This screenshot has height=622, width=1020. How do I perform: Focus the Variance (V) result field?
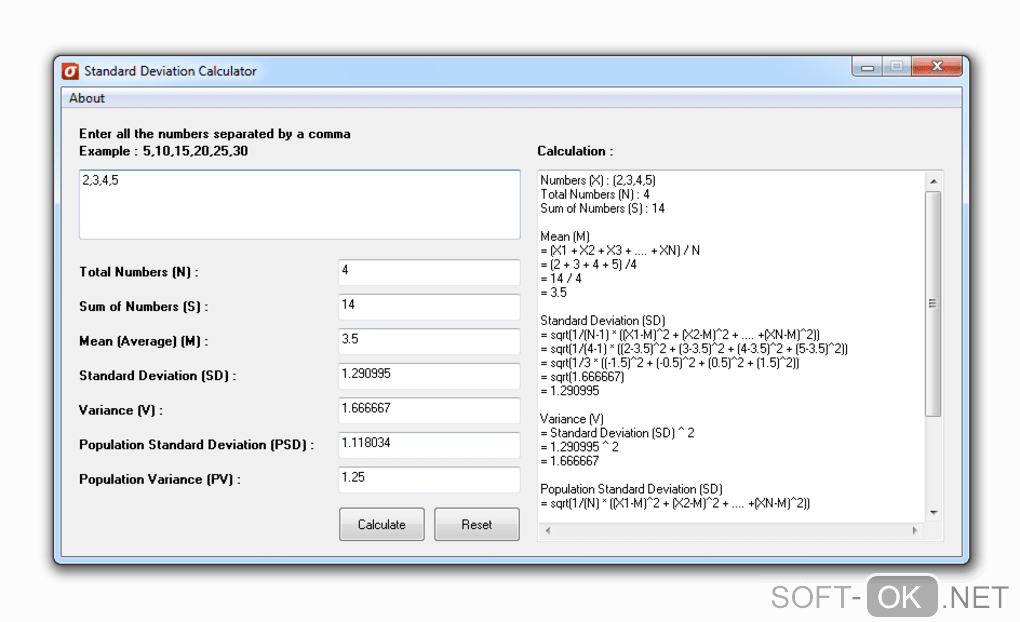pyautogui.click(x=429, y=410)
